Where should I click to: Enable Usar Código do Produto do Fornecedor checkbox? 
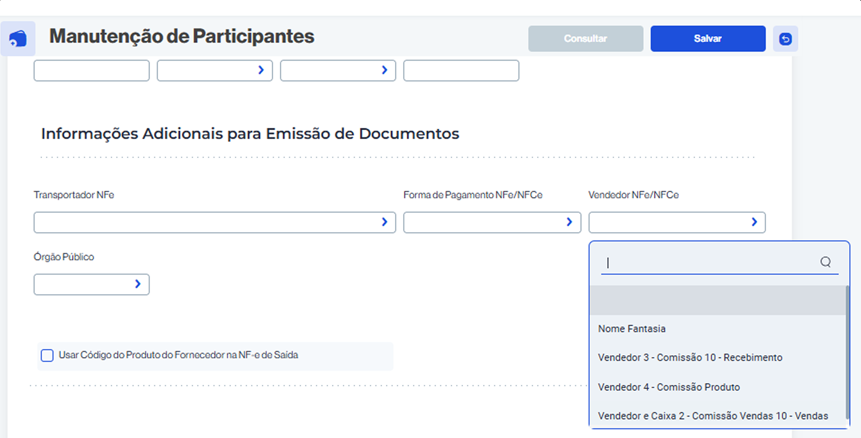coord(47,355)
